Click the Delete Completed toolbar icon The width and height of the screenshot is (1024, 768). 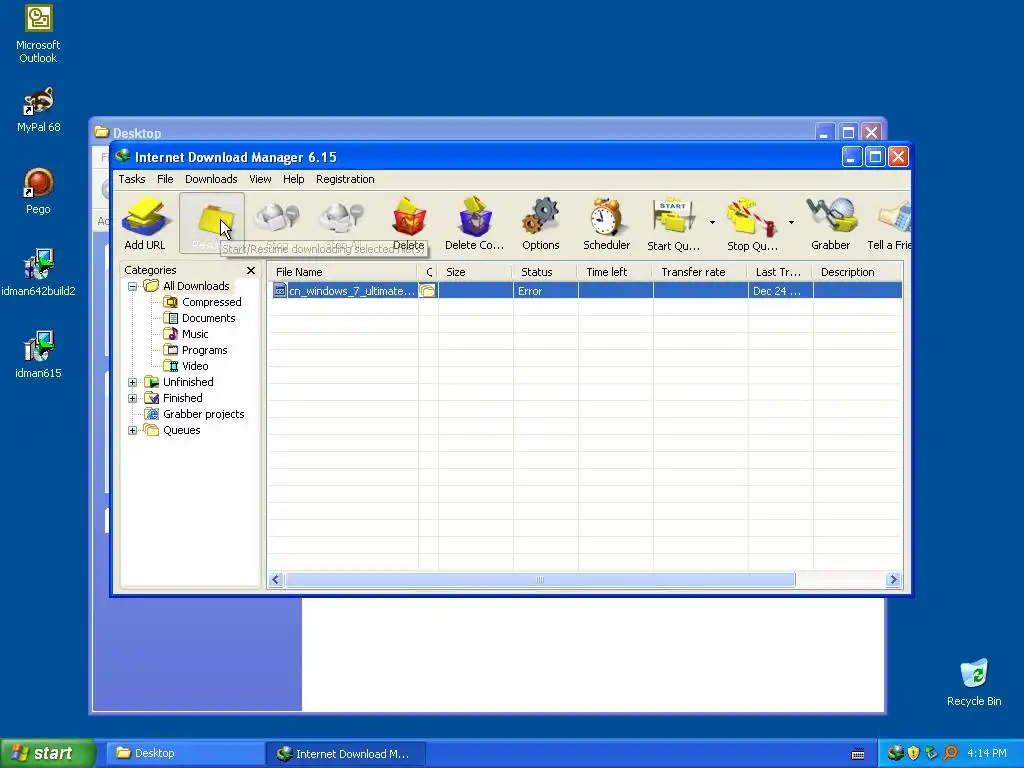point(475,223)
